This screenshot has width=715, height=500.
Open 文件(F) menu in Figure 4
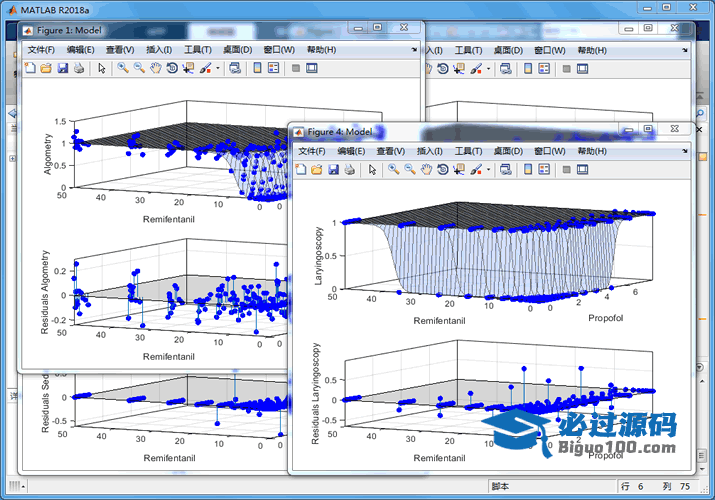click(312, 151)
